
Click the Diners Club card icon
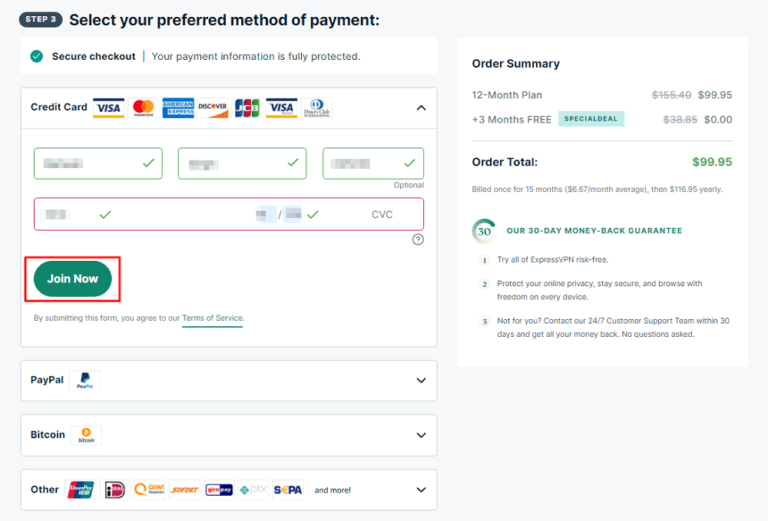(x=316, y=108)
